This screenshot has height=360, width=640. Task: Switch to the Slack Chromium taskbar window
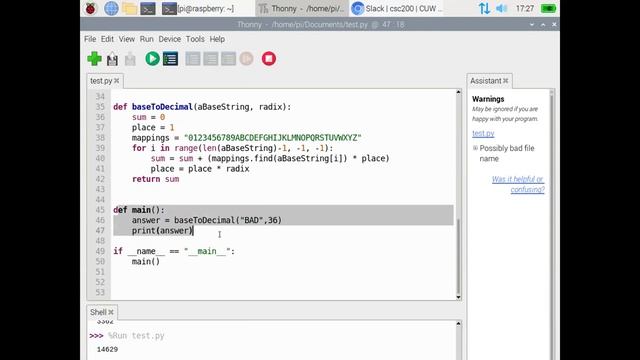(397, 8)
